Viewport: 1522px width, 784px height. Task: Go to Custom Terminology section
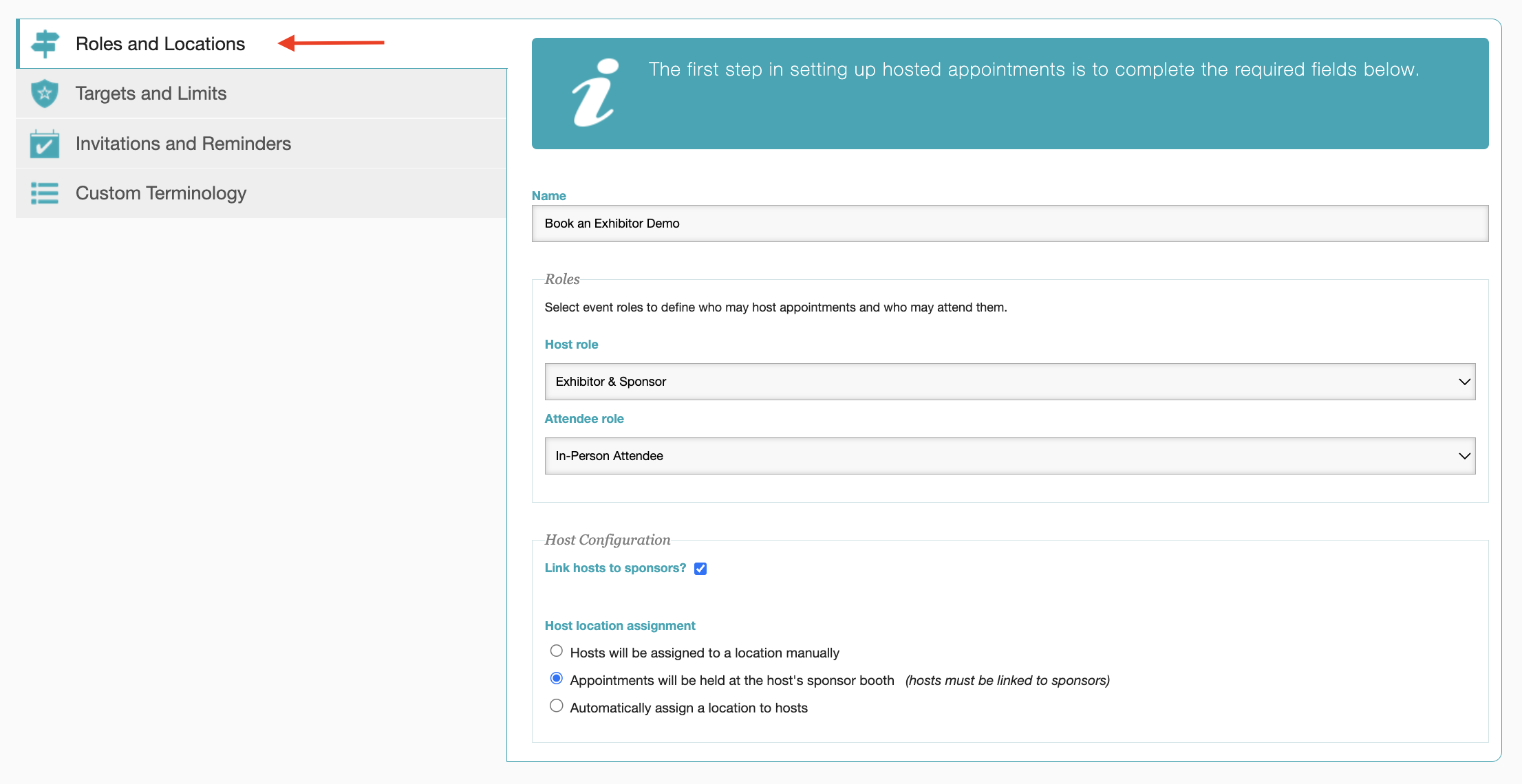(160, 193)
